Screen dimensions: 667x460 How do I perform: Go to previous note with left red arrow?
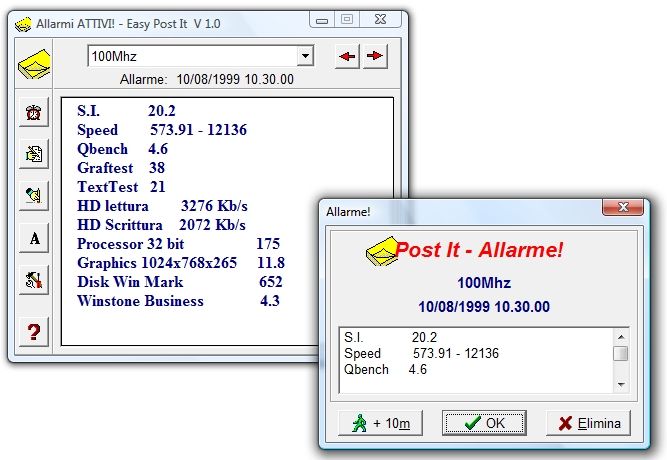347,56
